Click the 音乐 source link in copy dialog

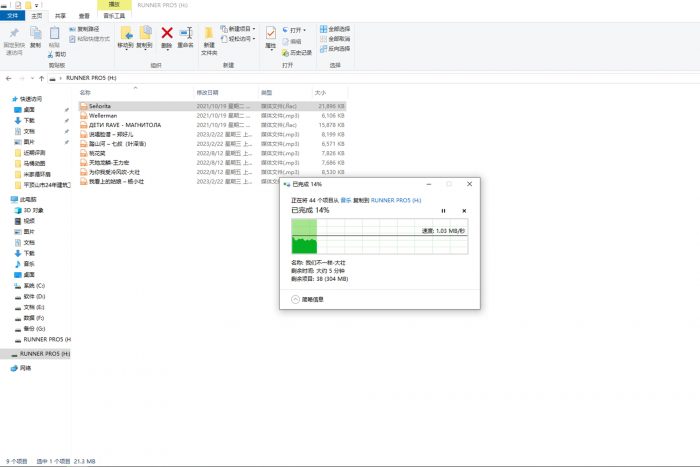click(346, 200)
